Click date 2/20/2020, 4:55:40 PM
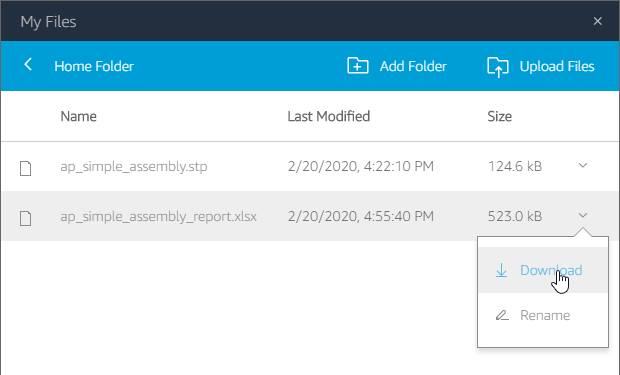This screenshot has width=620, height=375. 361,216
